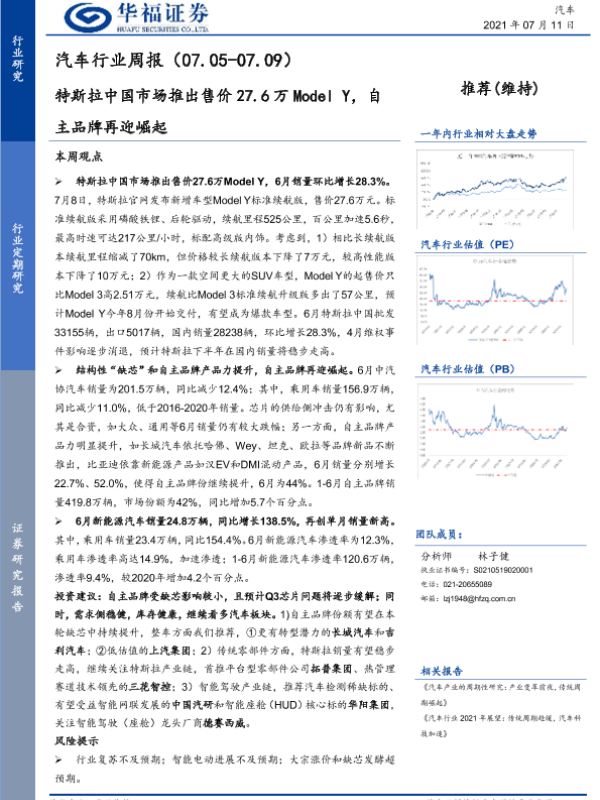Viewport: 600px width, 800px height.
Task: Click the 本周观点 section heading
Action: click(79, 158)
